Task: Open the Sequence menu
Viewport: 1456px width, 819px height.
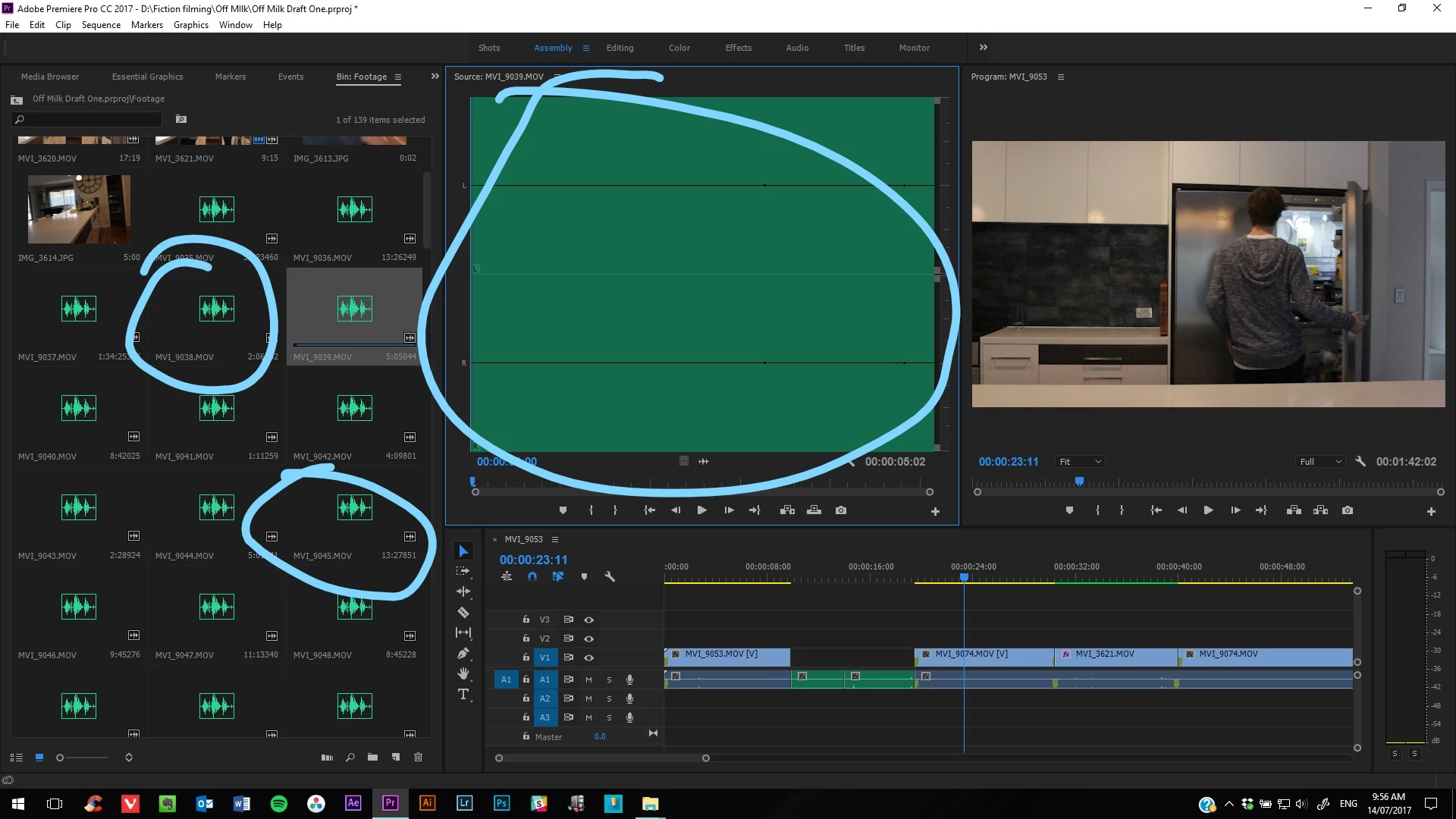Action: [x=101, y=25]
